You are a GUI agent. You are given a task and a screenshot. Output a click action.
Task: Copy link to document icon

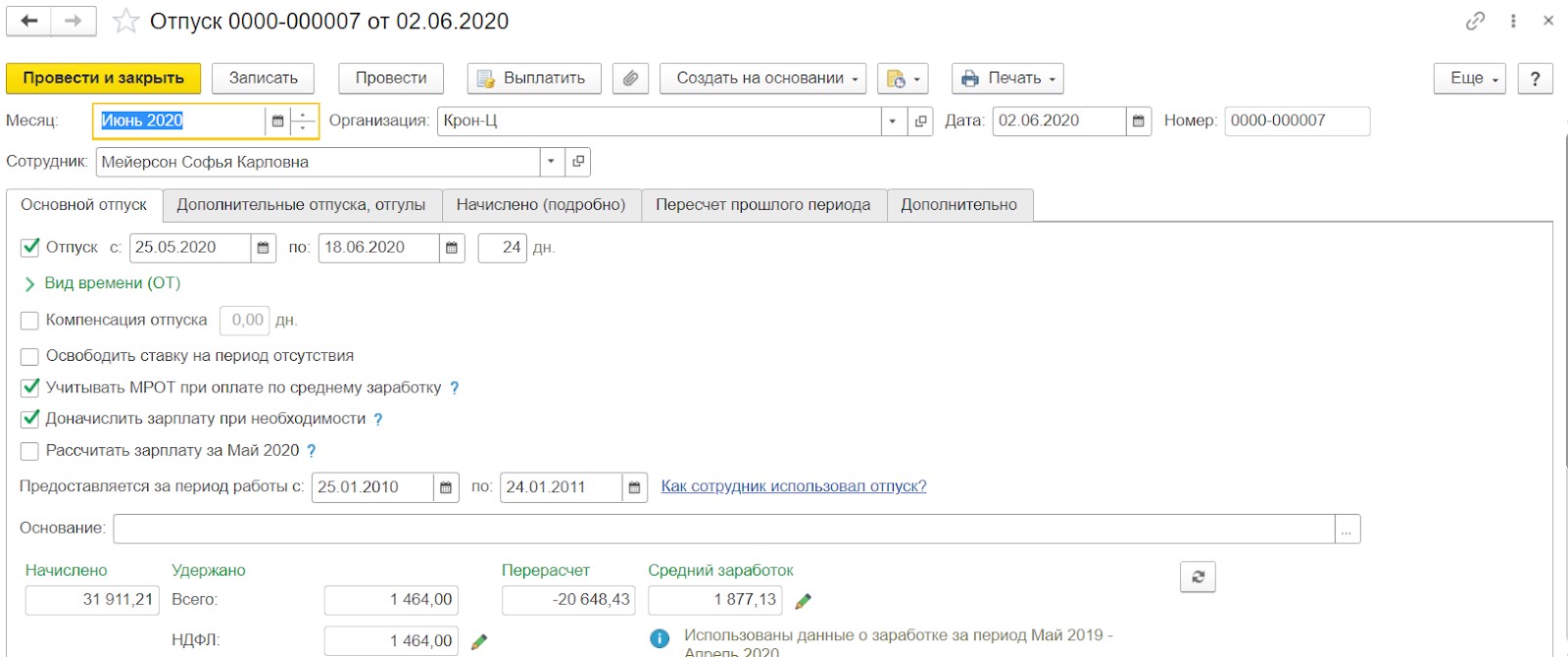tap(1475, 21)
